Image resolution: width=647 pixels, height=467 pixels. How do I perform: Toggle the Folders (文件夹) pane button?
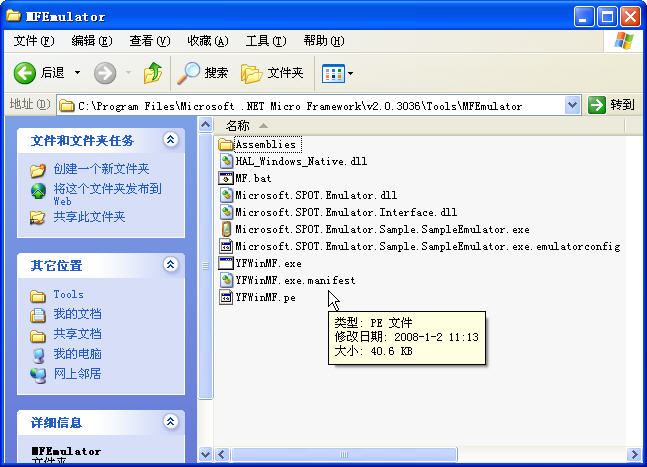(272, 73)
